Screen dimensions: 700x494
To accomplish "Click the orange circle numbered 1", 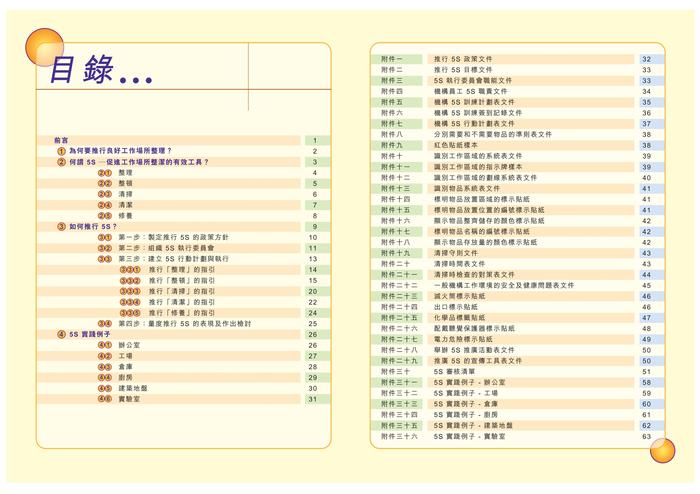I will (x=61, y=151).
